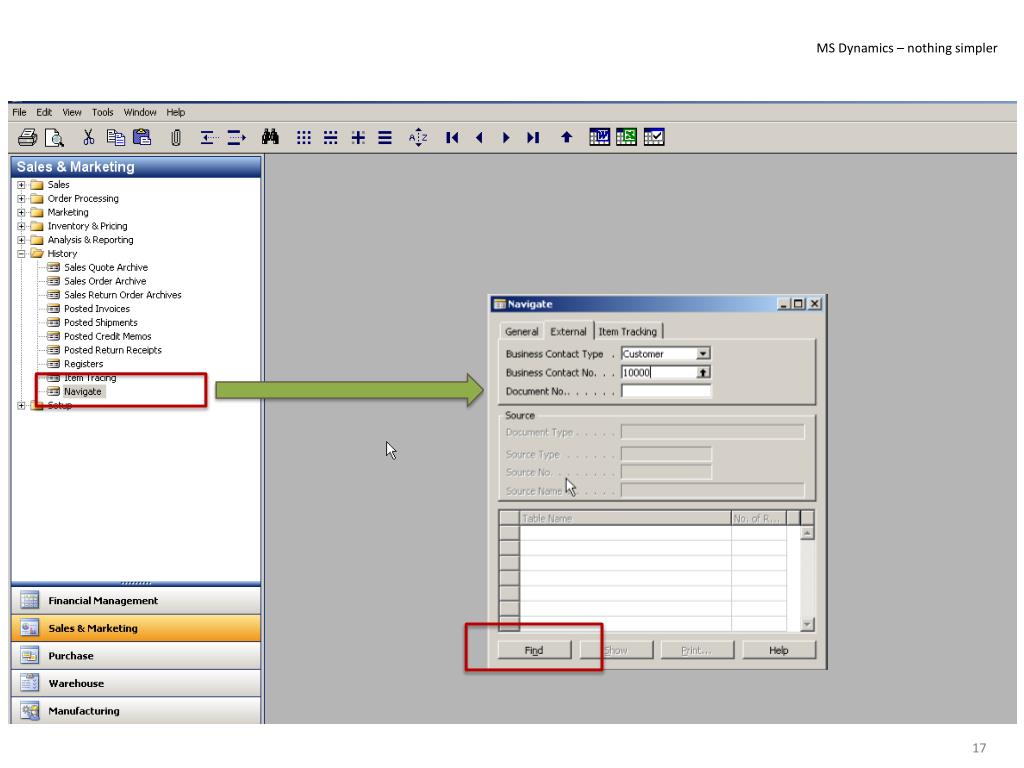Open the Business Contact Type dropdown
This screenshot has height=768, width=1024.
point(703,353)
